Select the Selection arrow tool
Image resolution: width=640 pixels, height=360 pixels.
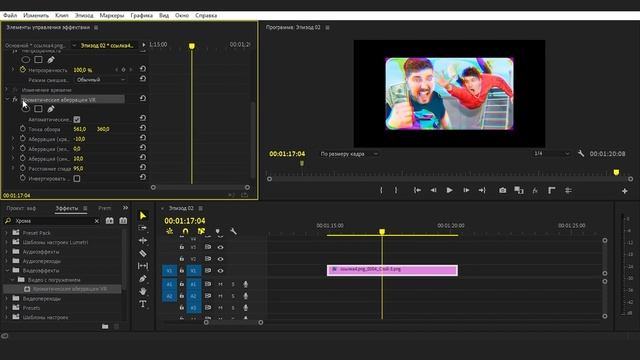click(x=142, y=216)
